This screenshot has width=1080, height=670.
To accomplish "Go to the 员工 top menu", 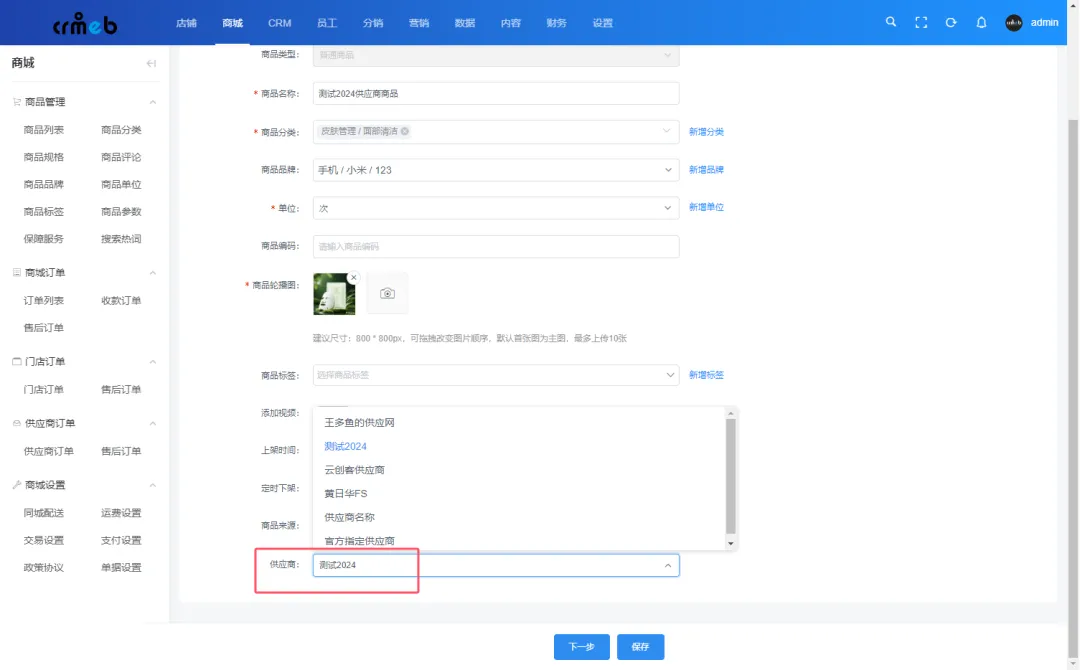I will [x=326, y=23].
